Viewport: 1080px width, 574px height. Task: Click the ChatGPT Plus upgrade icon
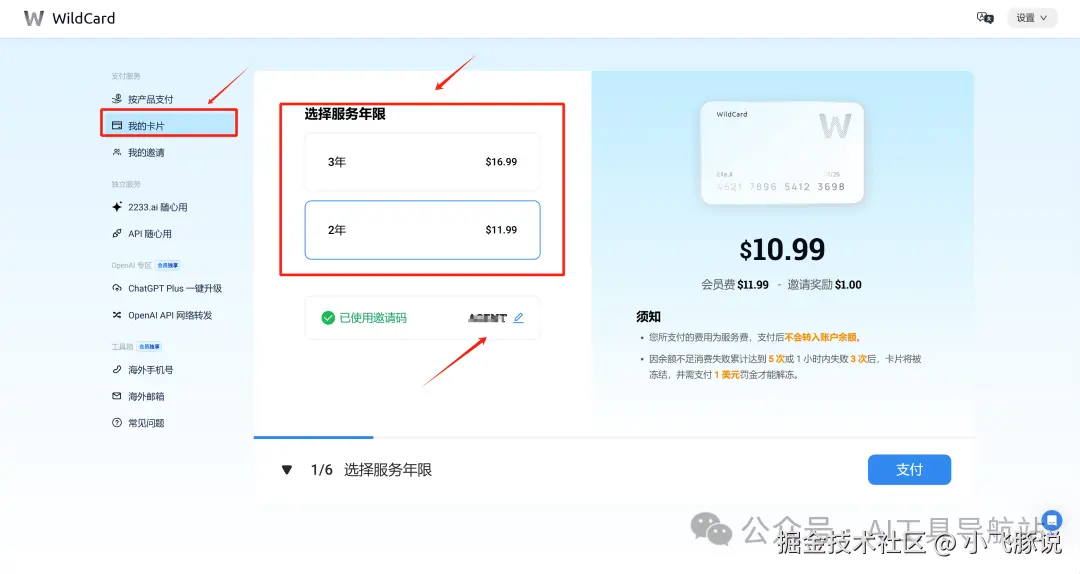[x=116, y=288]
